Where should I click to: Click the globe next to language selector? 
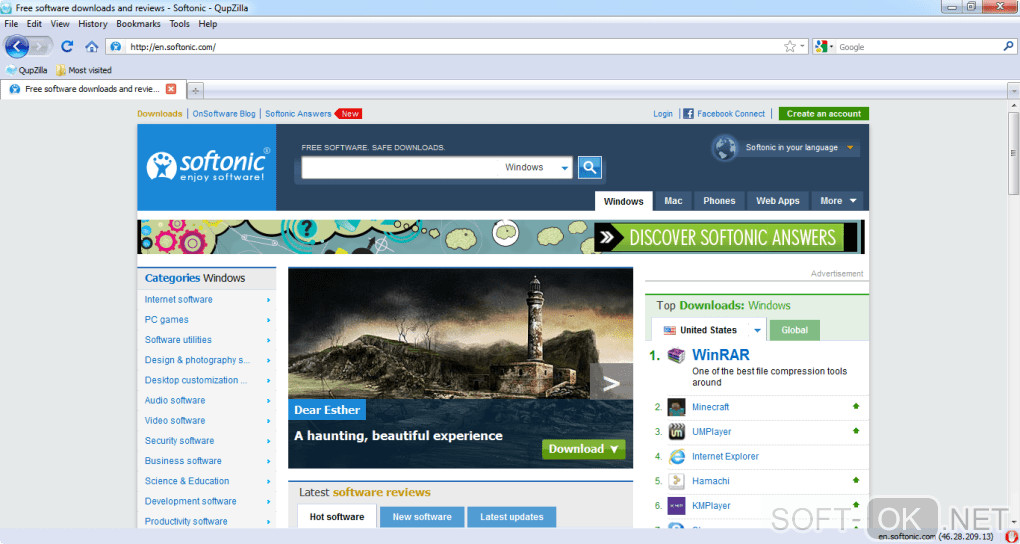(725, 148)
